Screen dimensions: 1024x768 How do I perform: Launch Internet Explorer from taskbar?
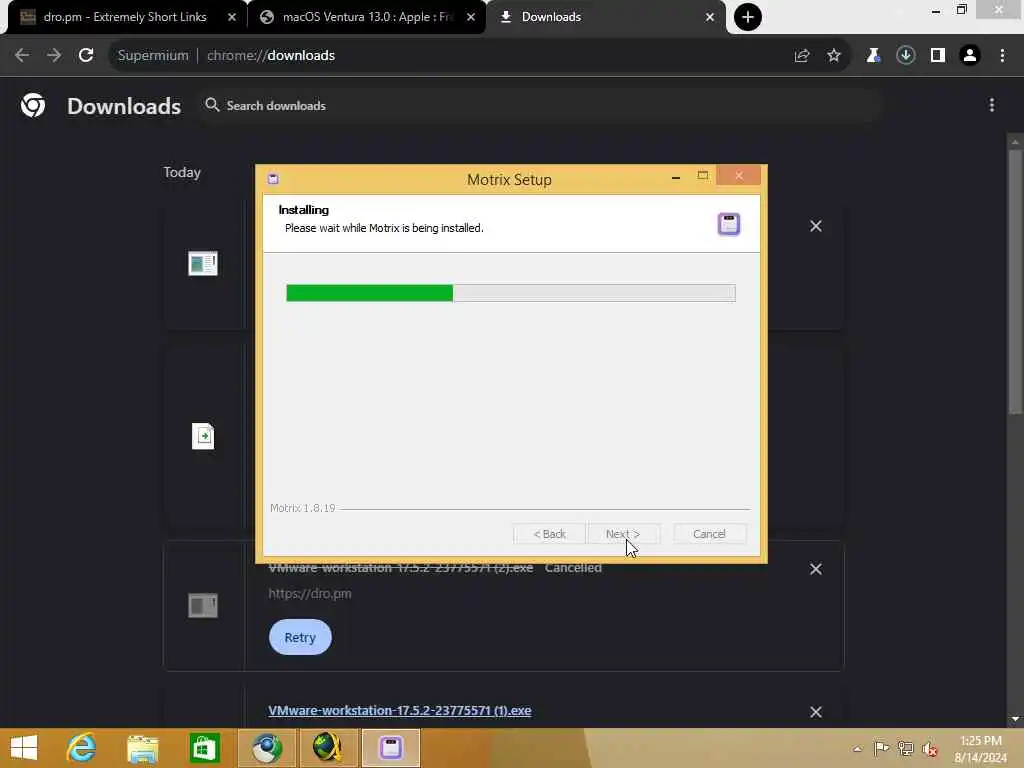coord(82,748)
